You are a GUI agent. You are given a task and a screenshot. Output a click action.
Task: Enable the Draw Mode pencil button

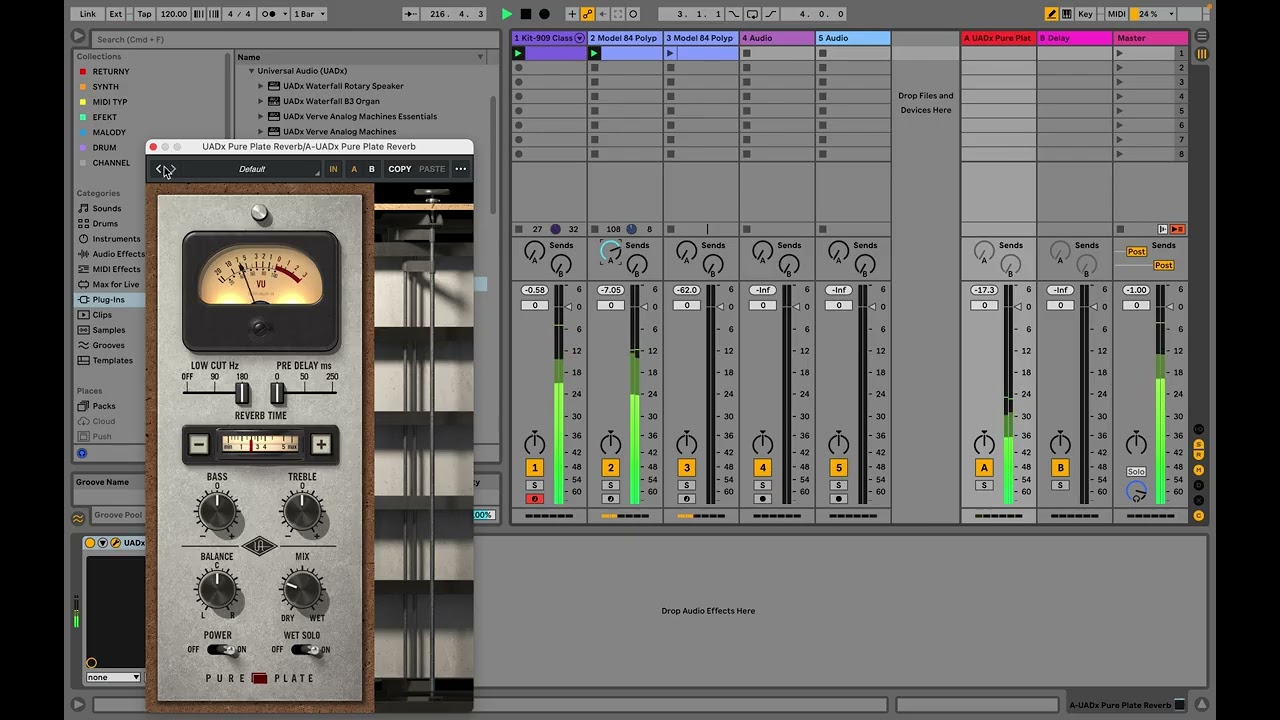point(1051,14)
